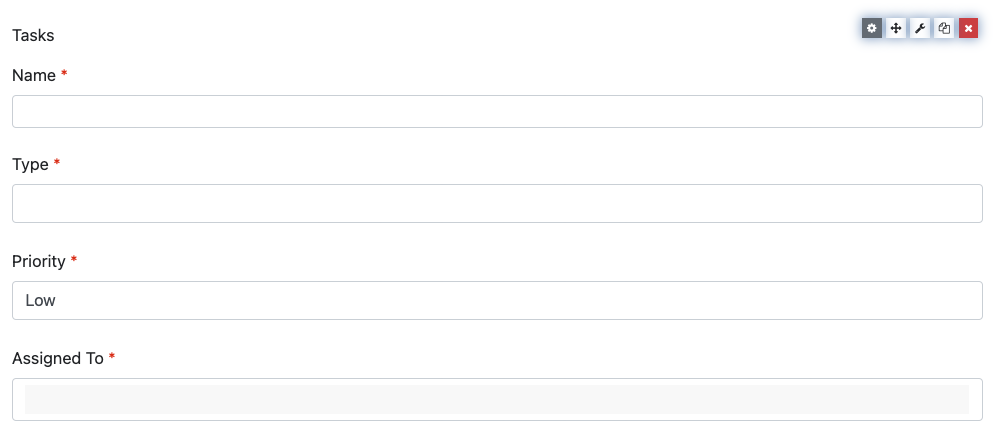Open the wrench edit icon

click(920, 29)
